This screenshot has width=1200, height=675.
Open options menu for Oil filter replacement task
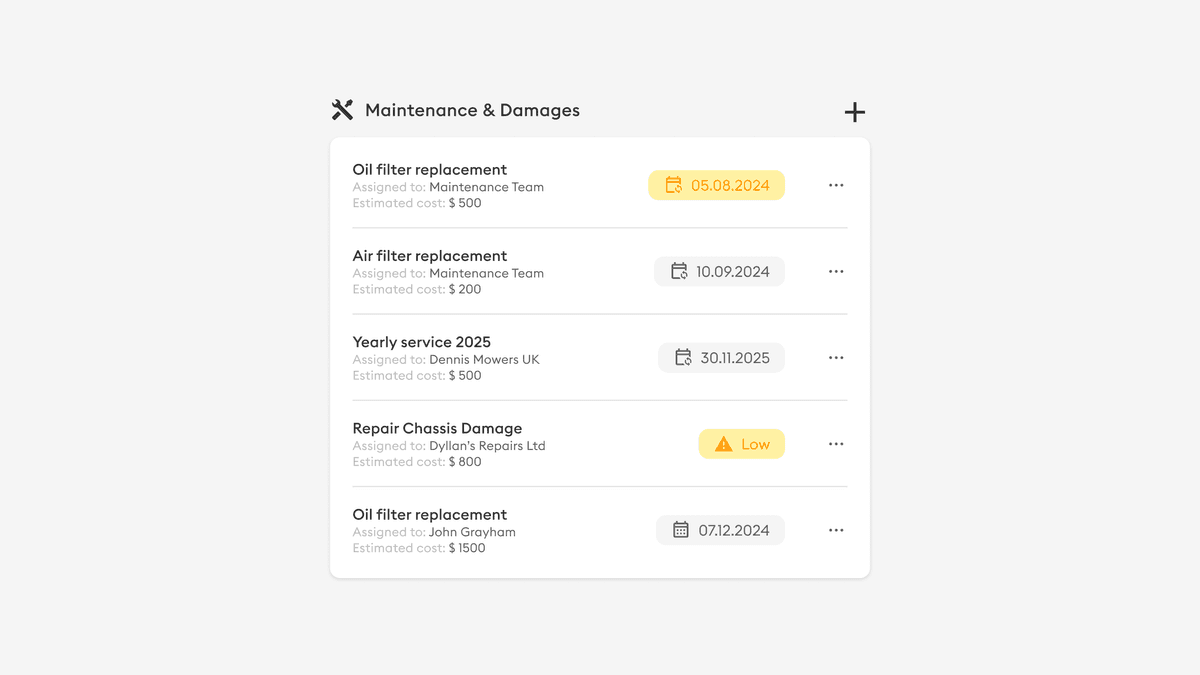836,185
